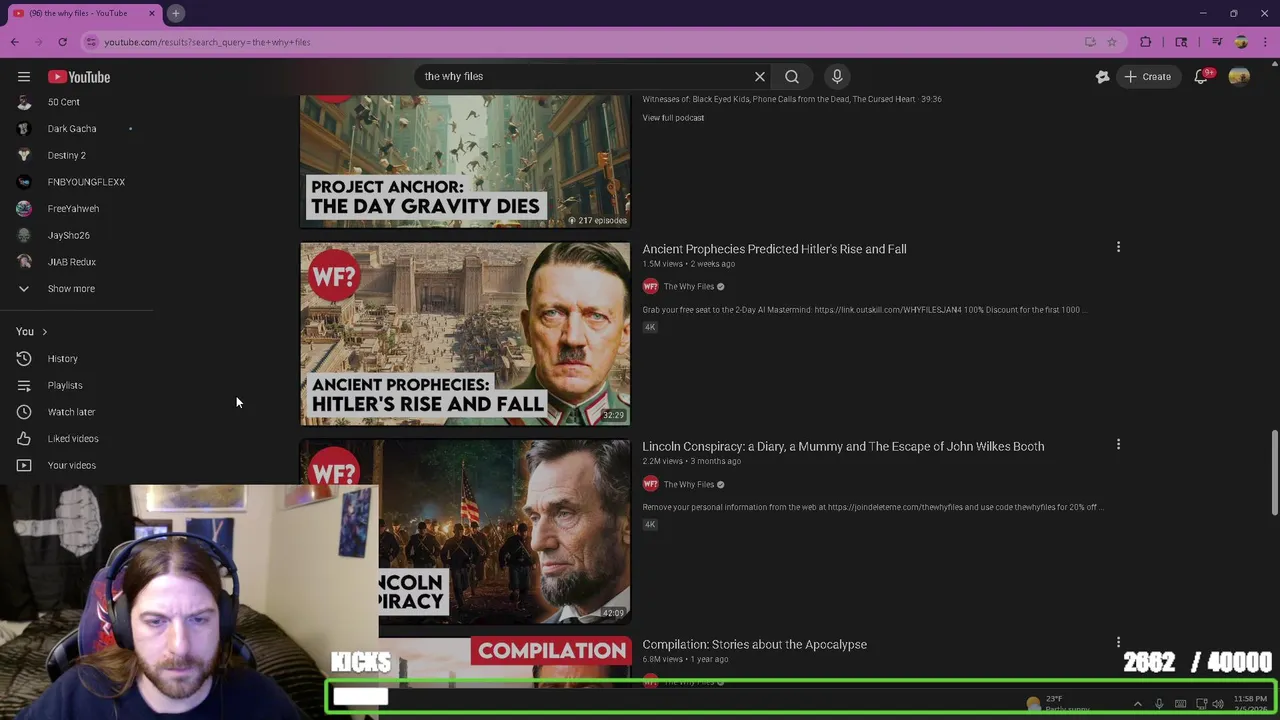The image size is (1280, 720).
Task: Open 'Compilation: Stories about the Apocalypse' title
Action: (x=754, y=645)
